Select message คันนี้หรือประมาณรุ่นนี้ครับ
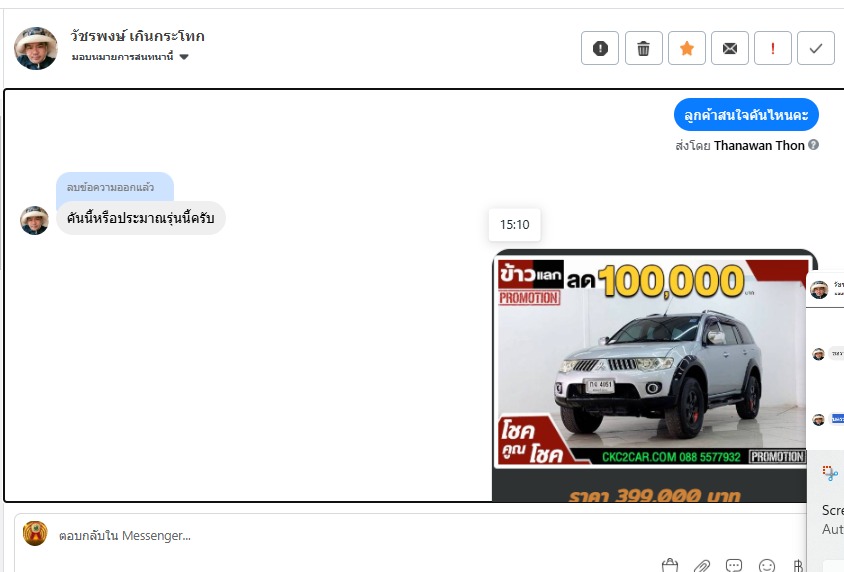Viewport: 844px width, 572px height. [140, 218]
